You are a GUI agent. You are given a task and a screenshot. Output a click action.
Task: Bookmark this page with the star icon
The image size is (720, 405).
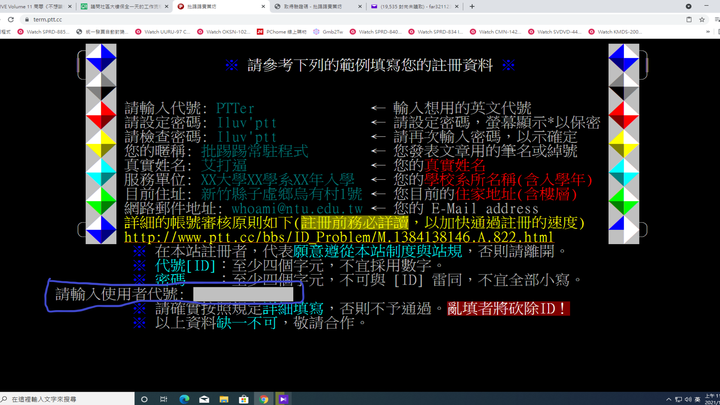[x=702, y=20]
